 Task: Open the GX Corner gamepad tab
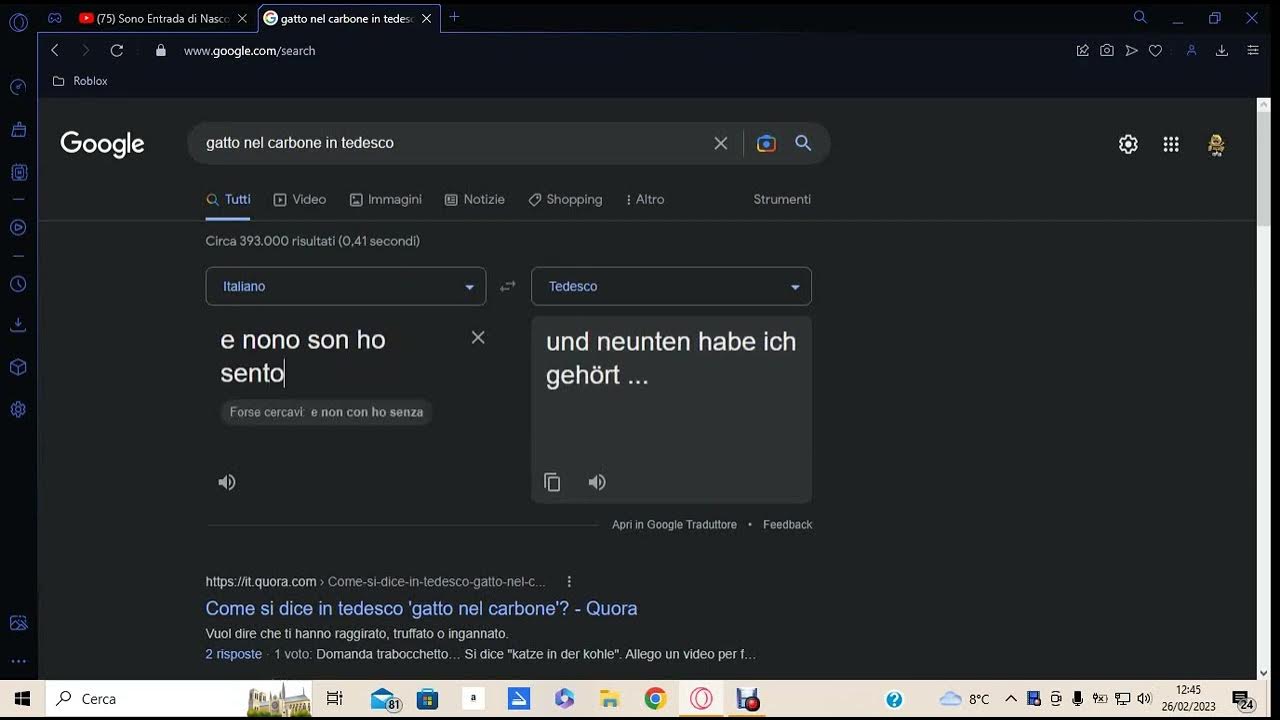(x=55, y=18)
